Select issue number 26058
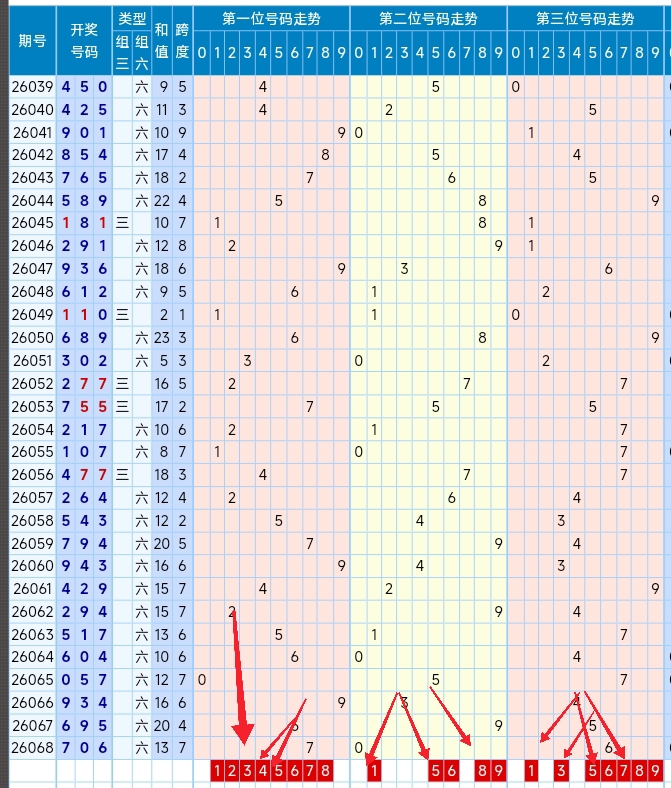The image size is (671, 788). click(x=33, y=521)
